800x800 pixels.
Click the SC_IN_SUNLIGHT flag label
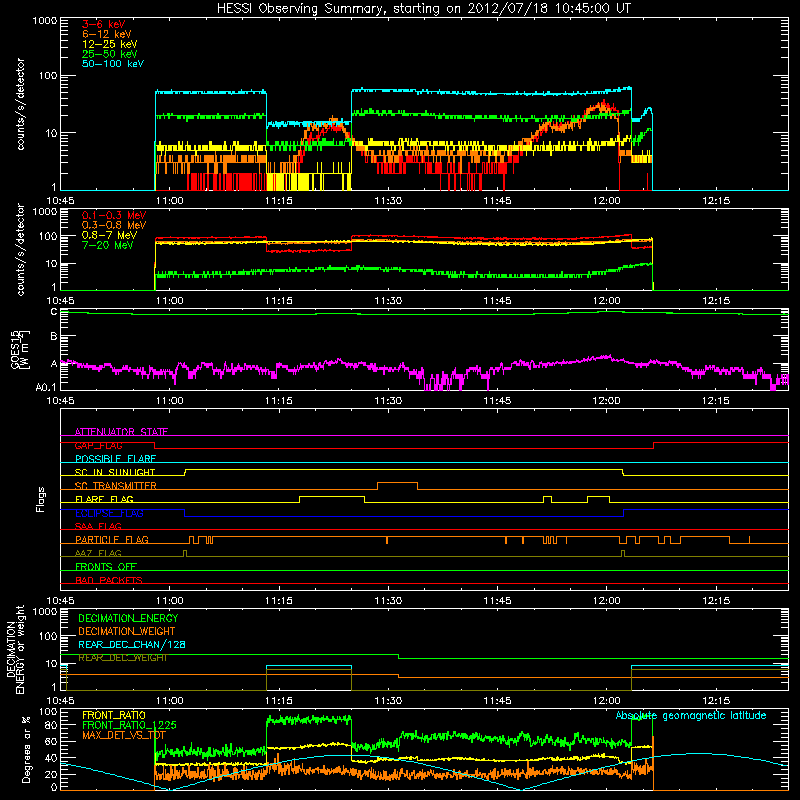pos(115,472)
